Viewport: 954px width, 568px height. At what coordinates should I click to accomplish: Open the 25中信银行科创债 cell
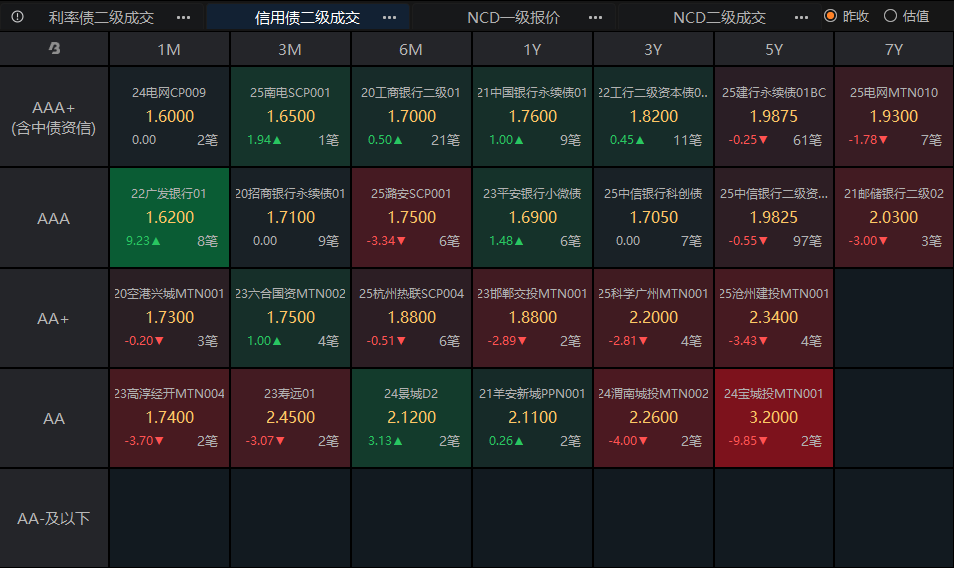click(x=653, y=218)
